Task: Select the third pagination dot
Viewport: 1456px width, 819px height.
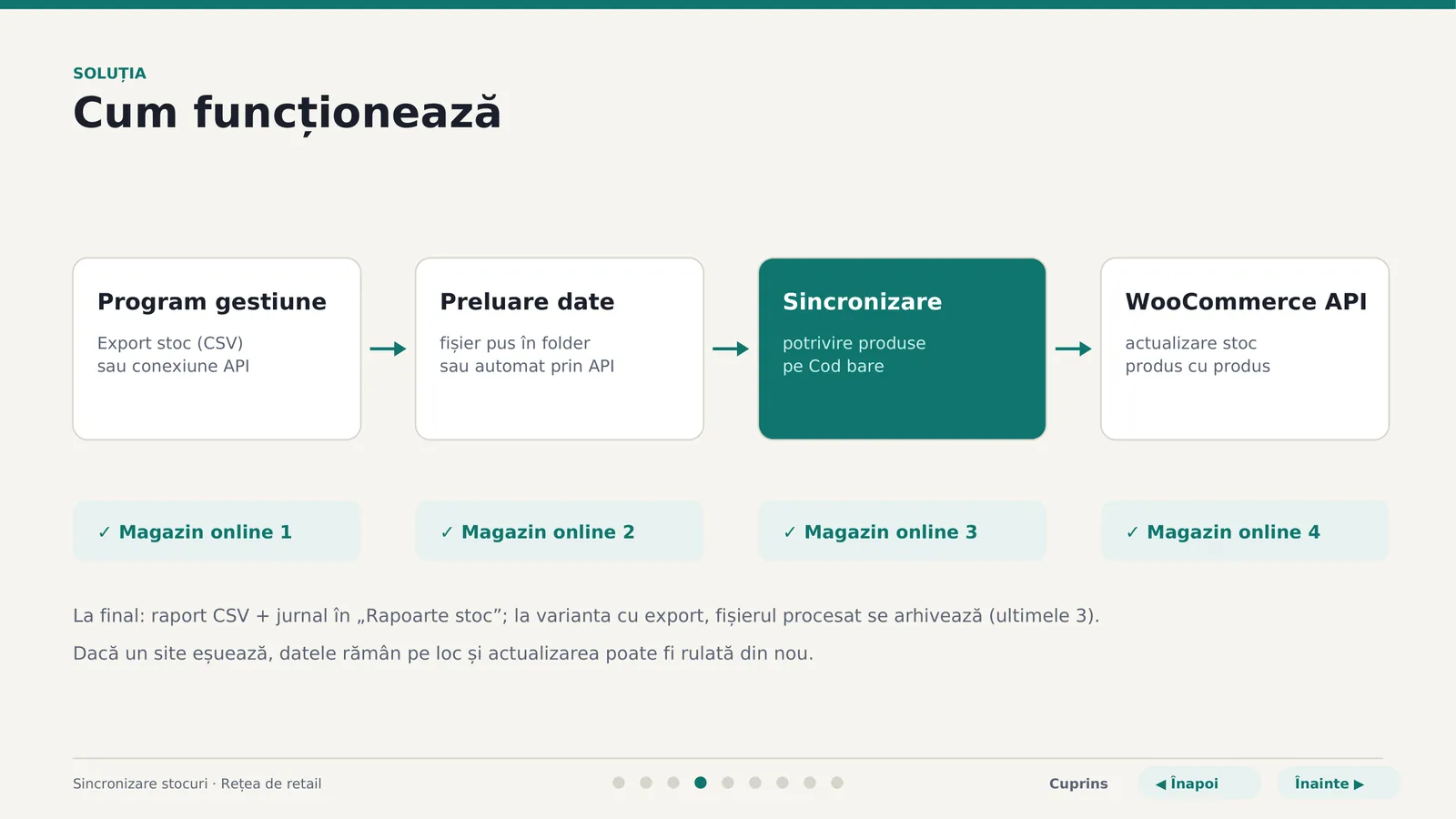Action: 673,783
